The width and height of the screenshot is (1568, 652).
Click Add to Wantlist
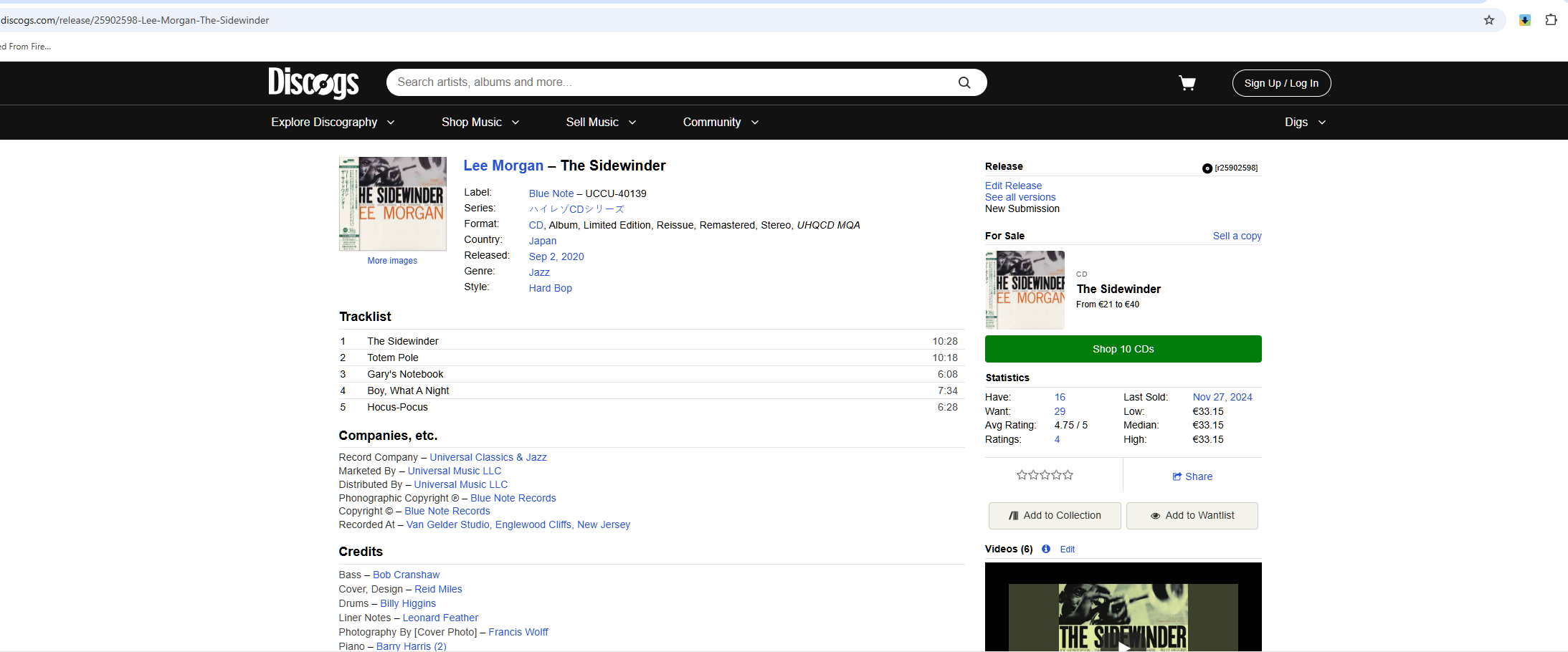click(x=1192, y=516)
